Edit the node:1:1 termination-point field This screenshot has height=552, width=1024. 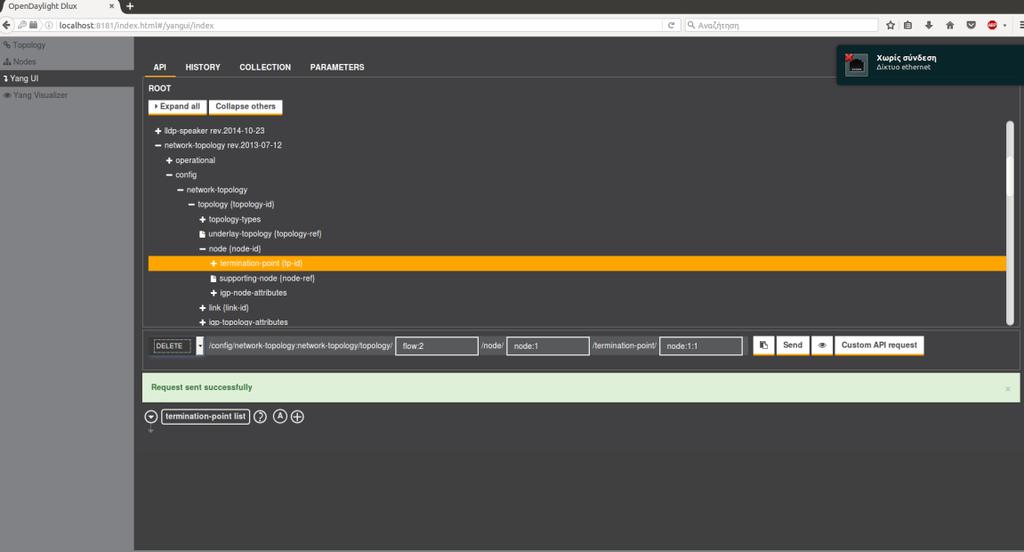coord(700,346)
